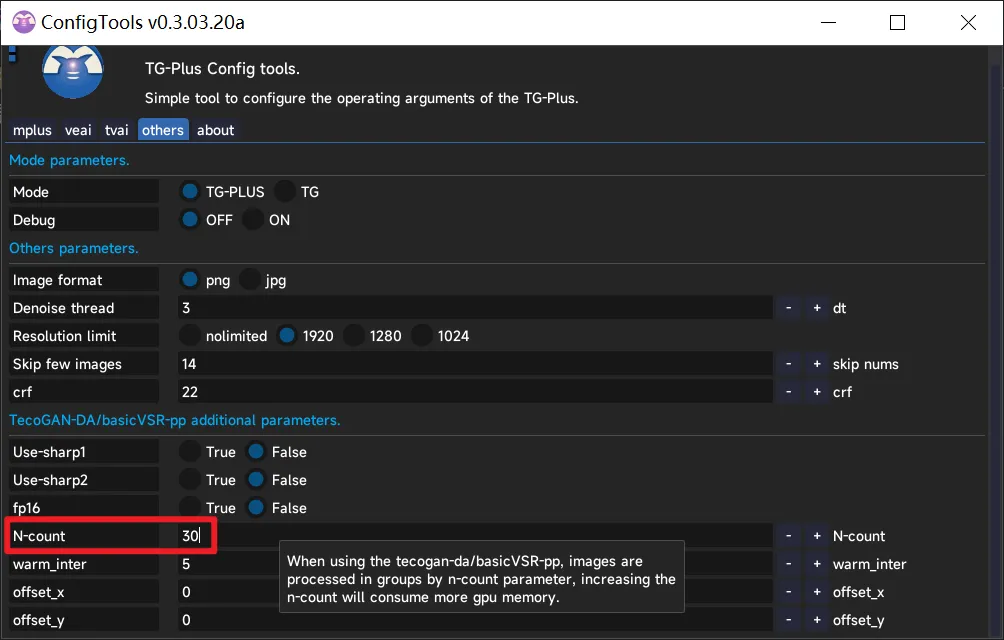Set Use-sharp1 to False
Screen dimensions: 1004x640
point(255,452)
